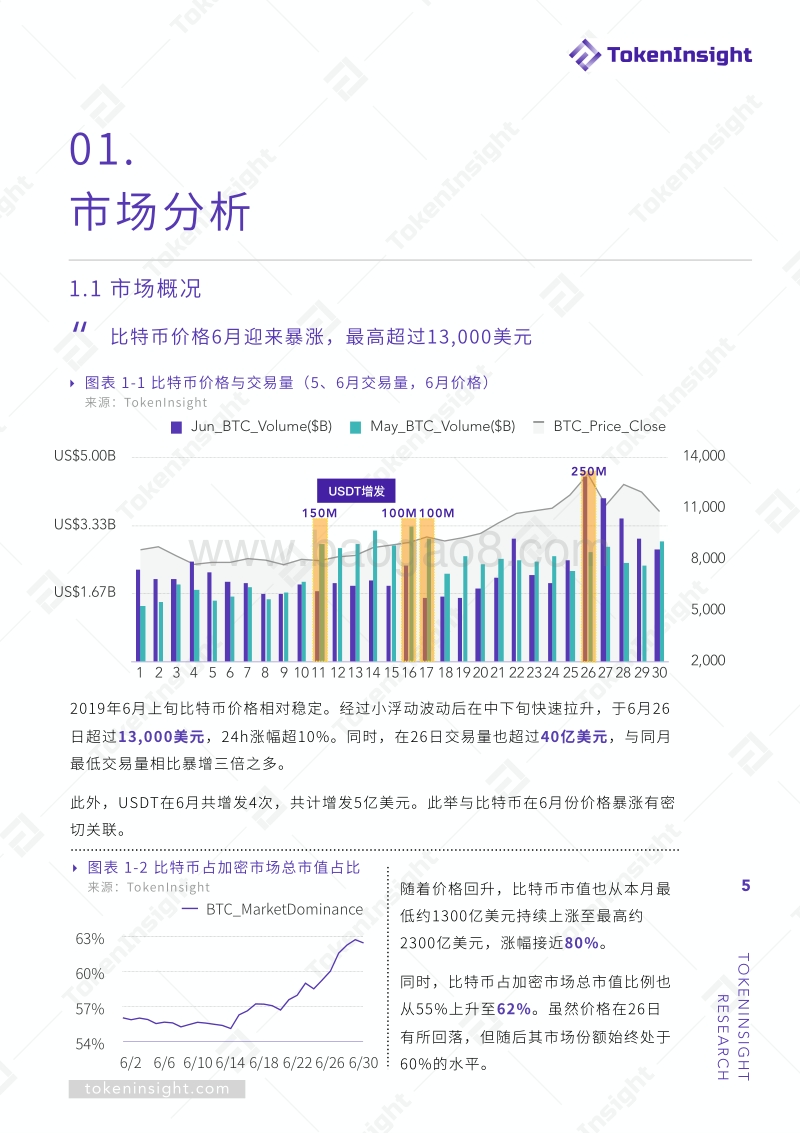The image size is (800, 1133).
Task: Click right axis value "14,000"
Action: (704, 456)
